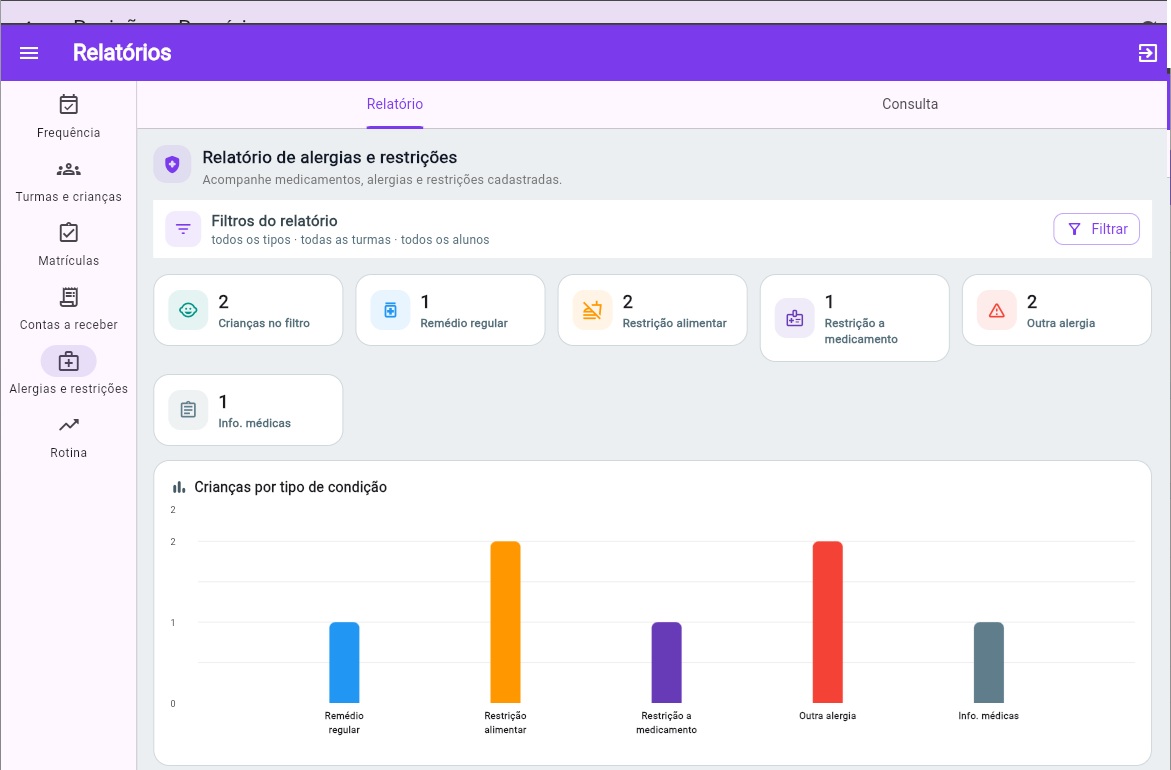Click the Filtros do relatório text

tap(274, 221)
